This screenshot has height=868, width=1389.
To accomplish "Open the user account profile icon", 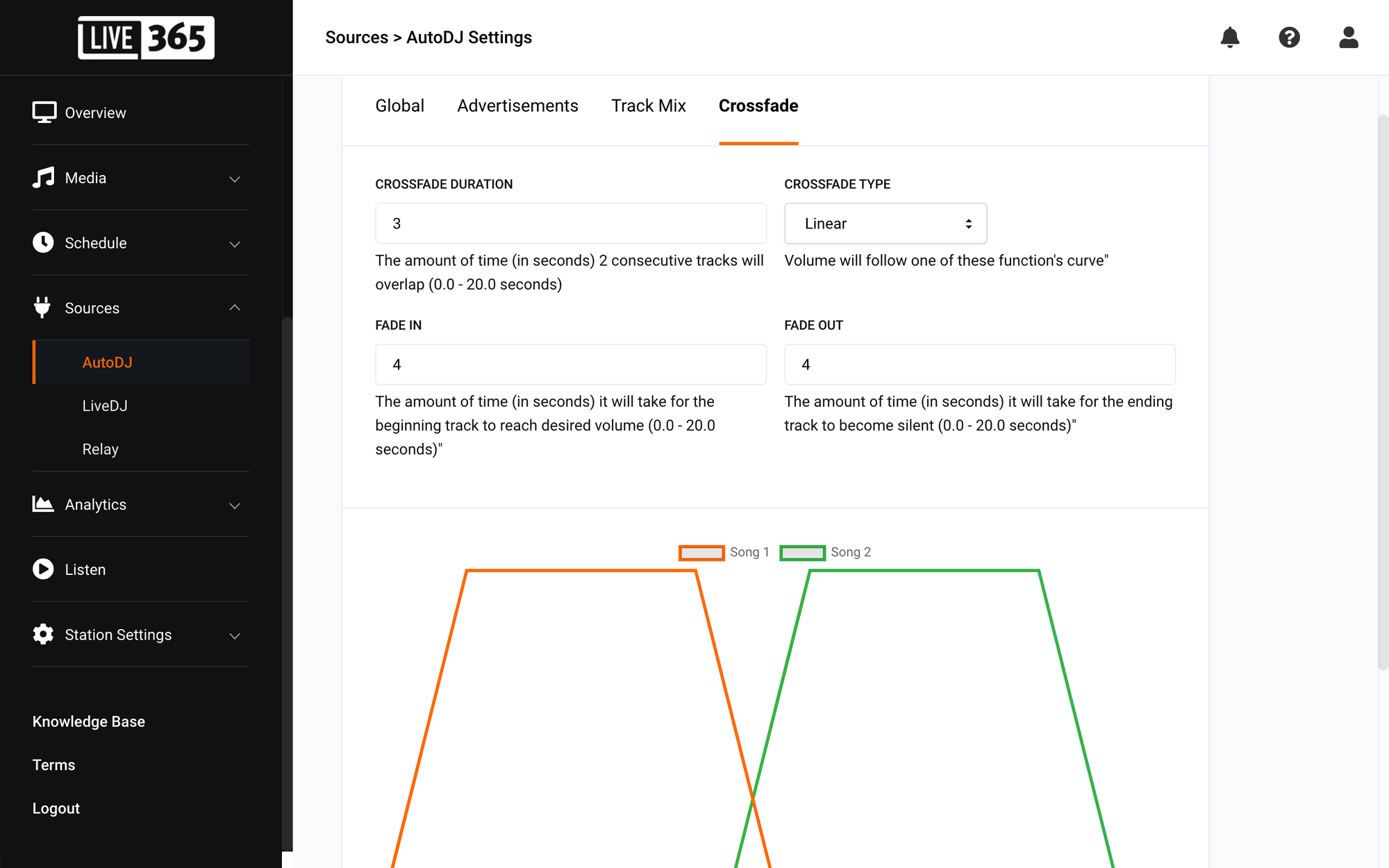I will [x=1349, y=37].
